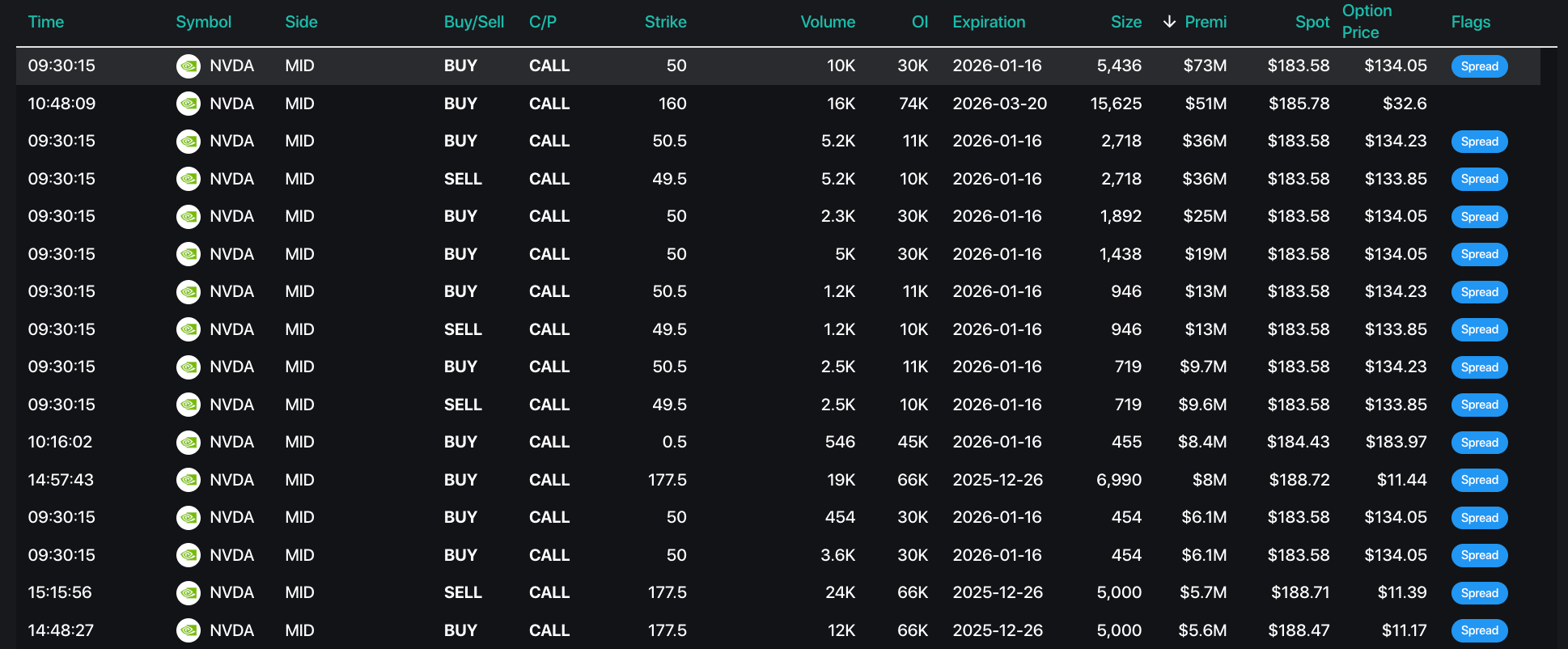Image resolution: width=1568 pixels, height=649 pixels.
Task: Click the Spread badge in the 15:15:56 row
Action: [x=1479, y=593]
